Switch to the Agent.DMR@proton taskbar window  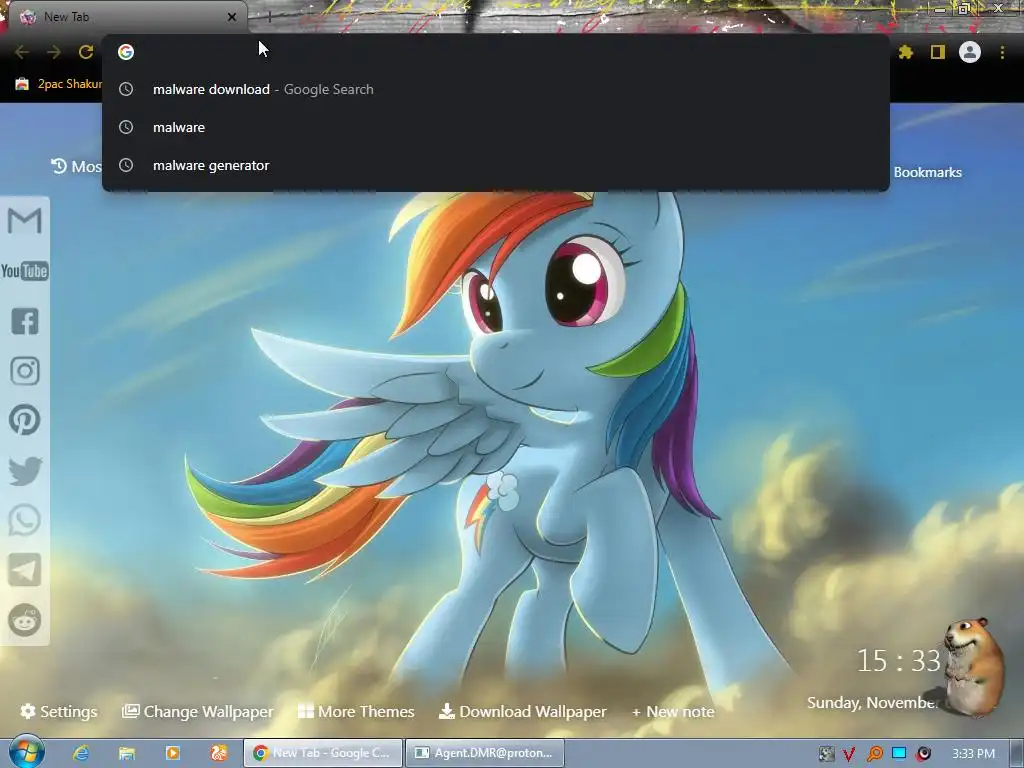pos(485,753)
